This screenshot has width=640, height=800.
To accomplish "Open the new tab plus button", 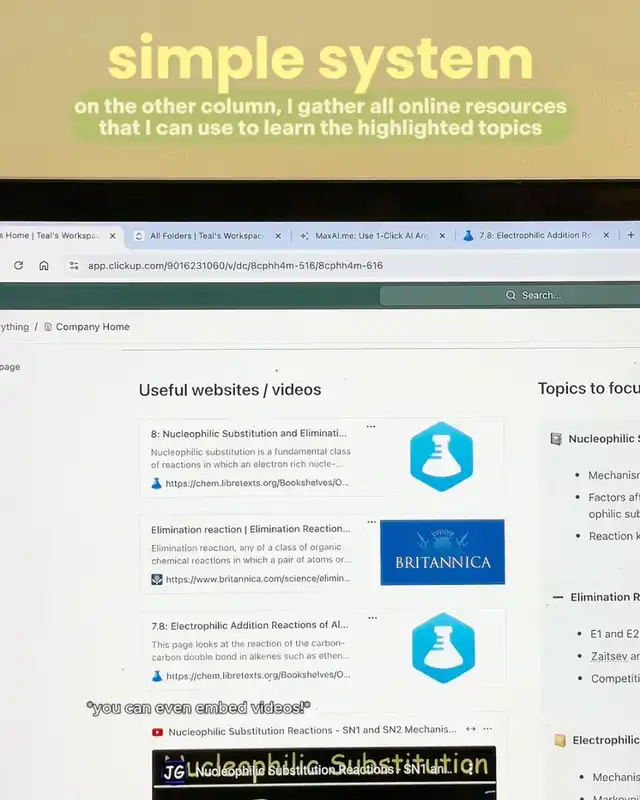I will [x=631, y=236].
